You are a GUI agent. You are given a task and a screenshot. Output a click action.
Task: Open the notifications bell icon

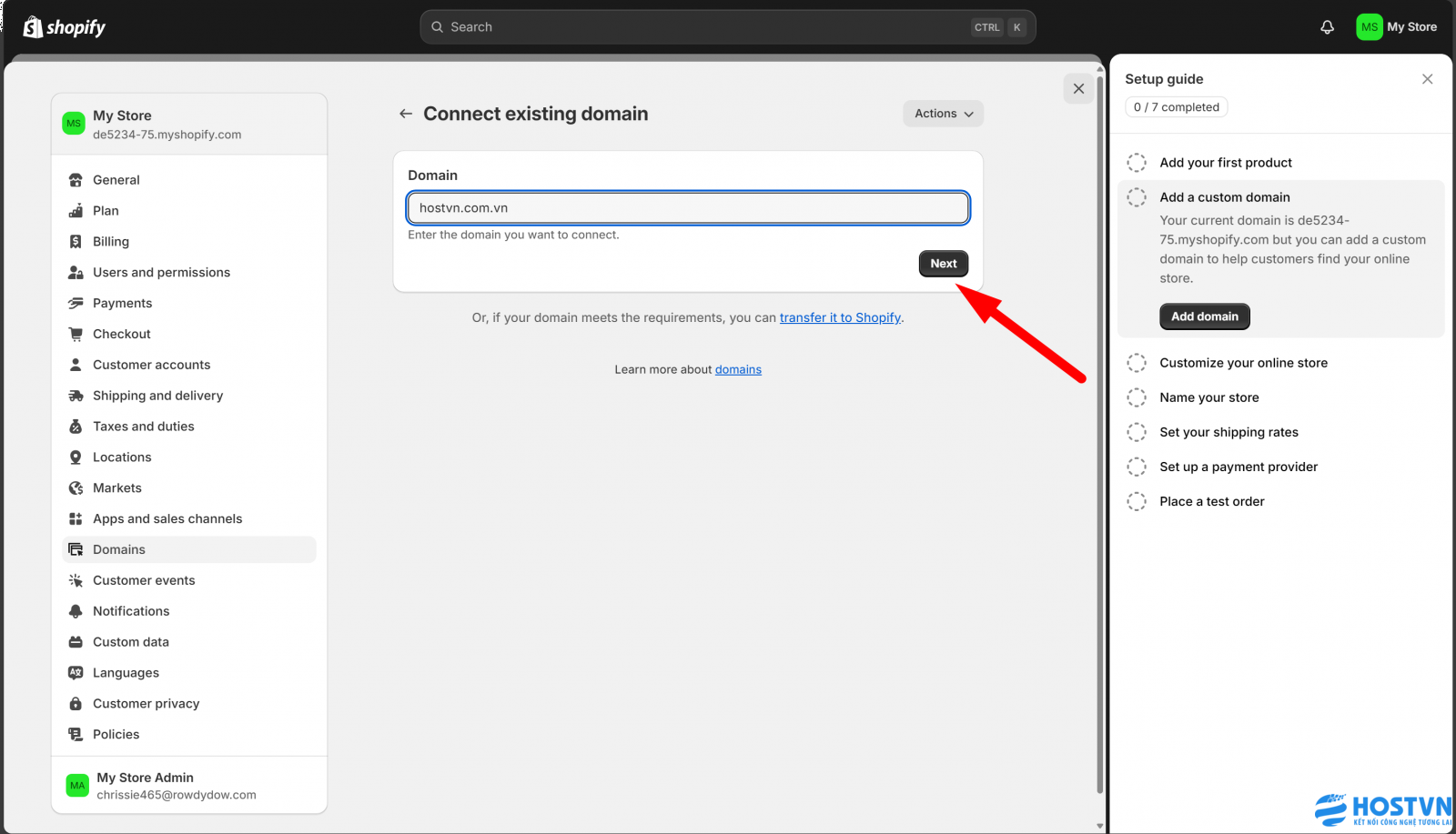(x=1327, y=27)
